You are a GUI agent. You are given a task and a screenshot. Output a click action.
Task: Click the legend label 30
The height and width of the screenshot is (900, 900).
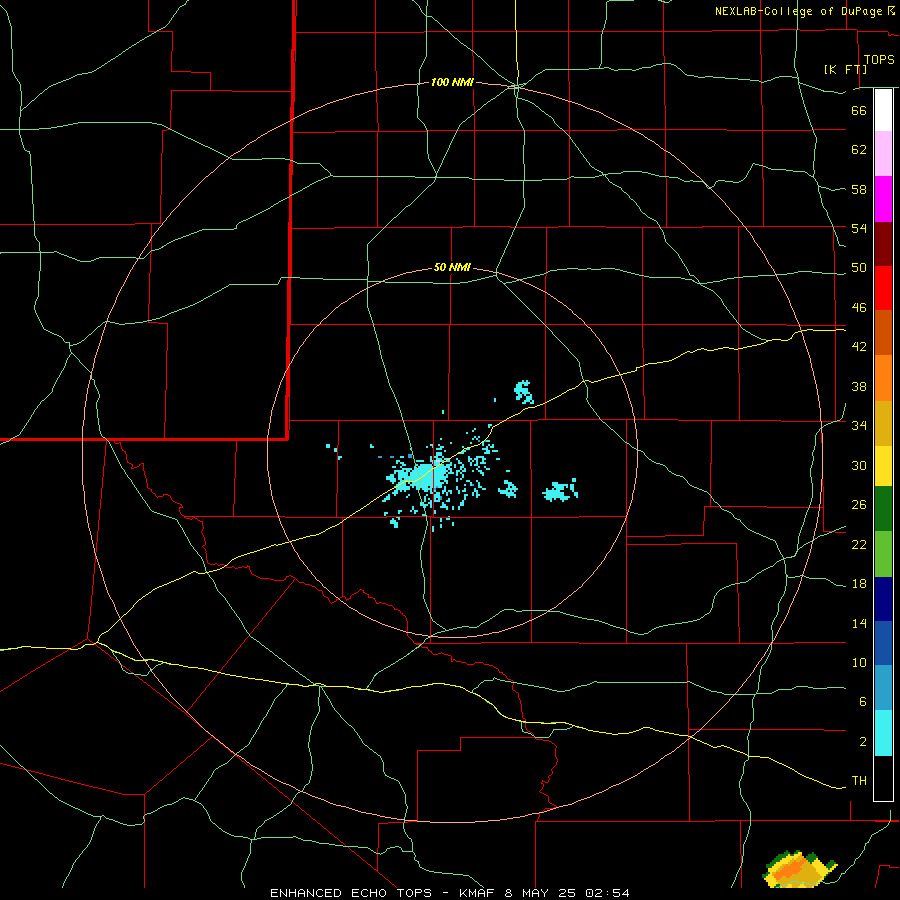[x=859, y=465]
